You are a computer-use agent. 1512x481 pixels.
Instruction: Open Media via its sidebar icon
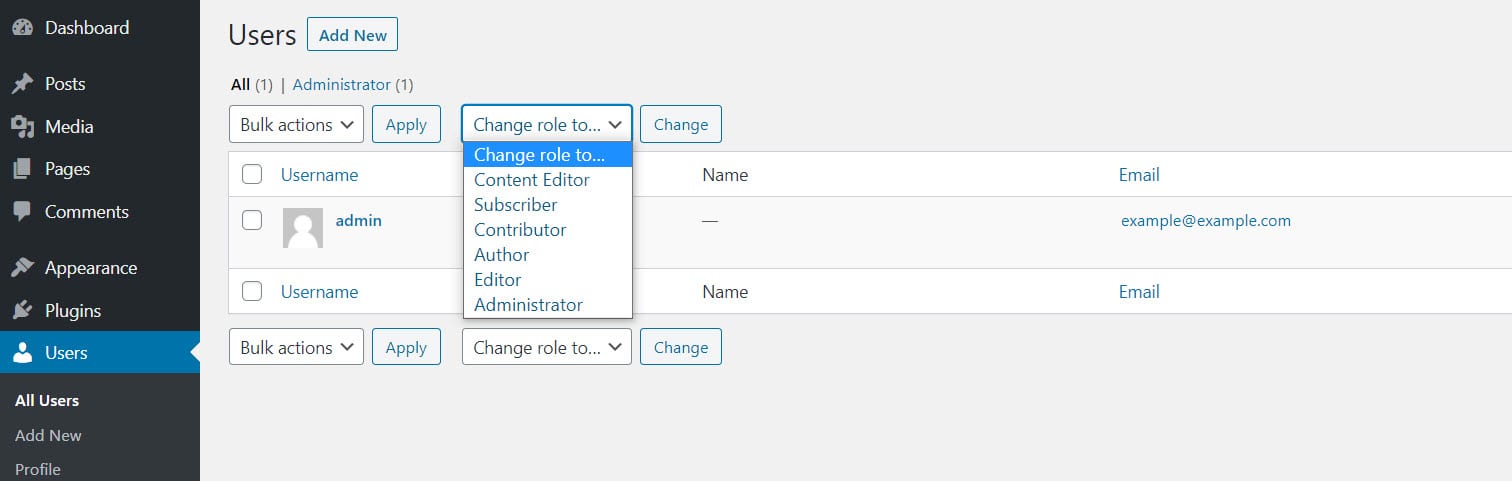22,127
